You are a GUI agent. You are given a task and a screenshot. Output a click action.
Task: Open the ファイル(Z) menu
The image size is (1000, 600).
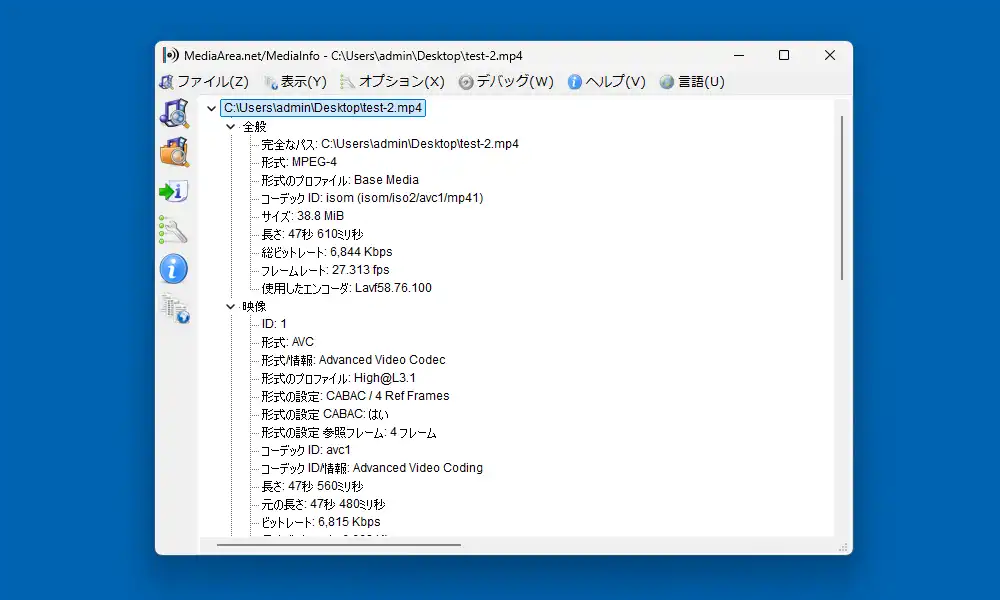(204, 82)
